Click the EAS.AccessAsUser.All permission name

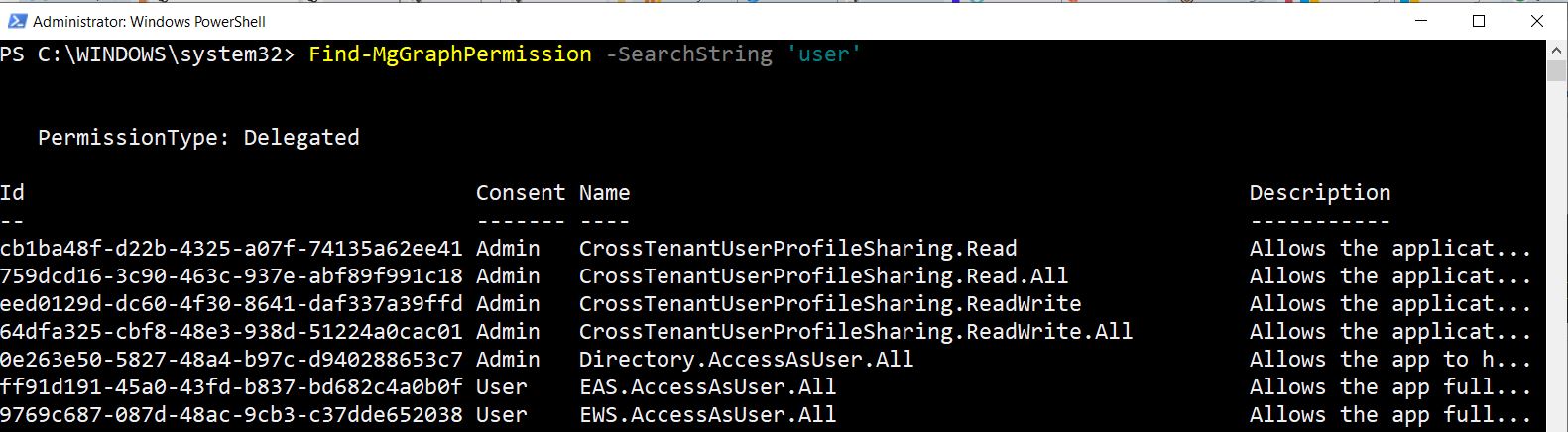(707, 387)
